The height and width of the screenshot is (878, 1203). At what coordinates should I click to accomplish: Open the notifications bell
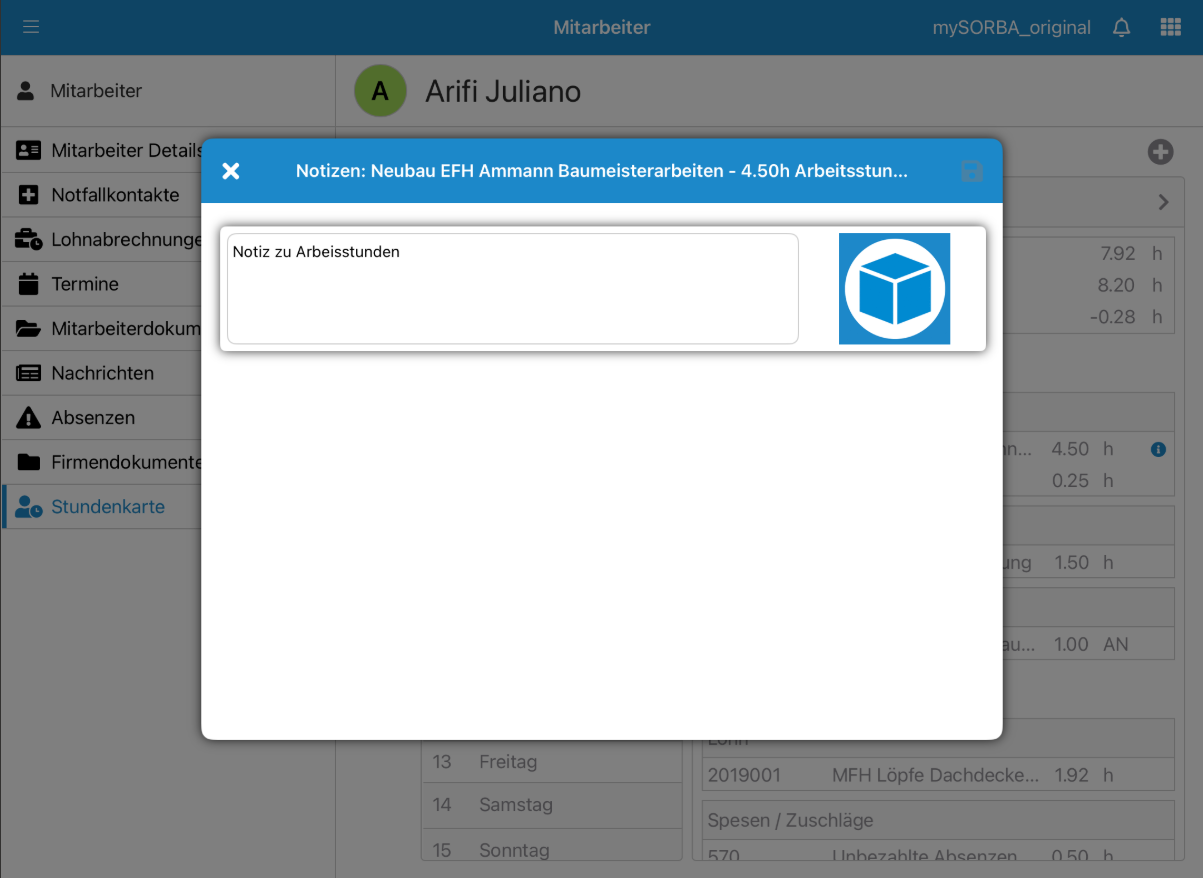(x=1121, y=27)
